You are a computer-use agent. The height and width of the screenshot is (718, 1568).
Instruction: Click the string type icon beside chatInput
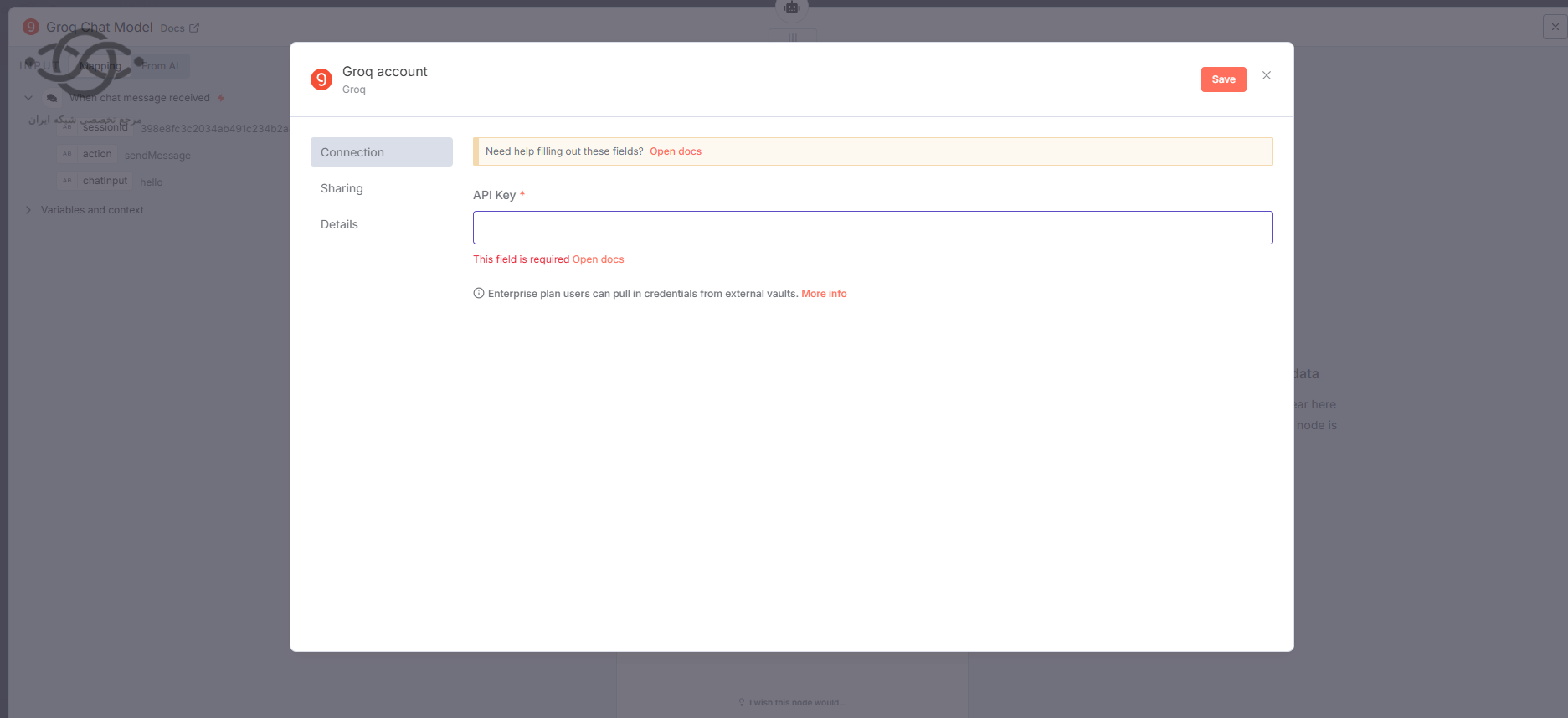[67, 181]
